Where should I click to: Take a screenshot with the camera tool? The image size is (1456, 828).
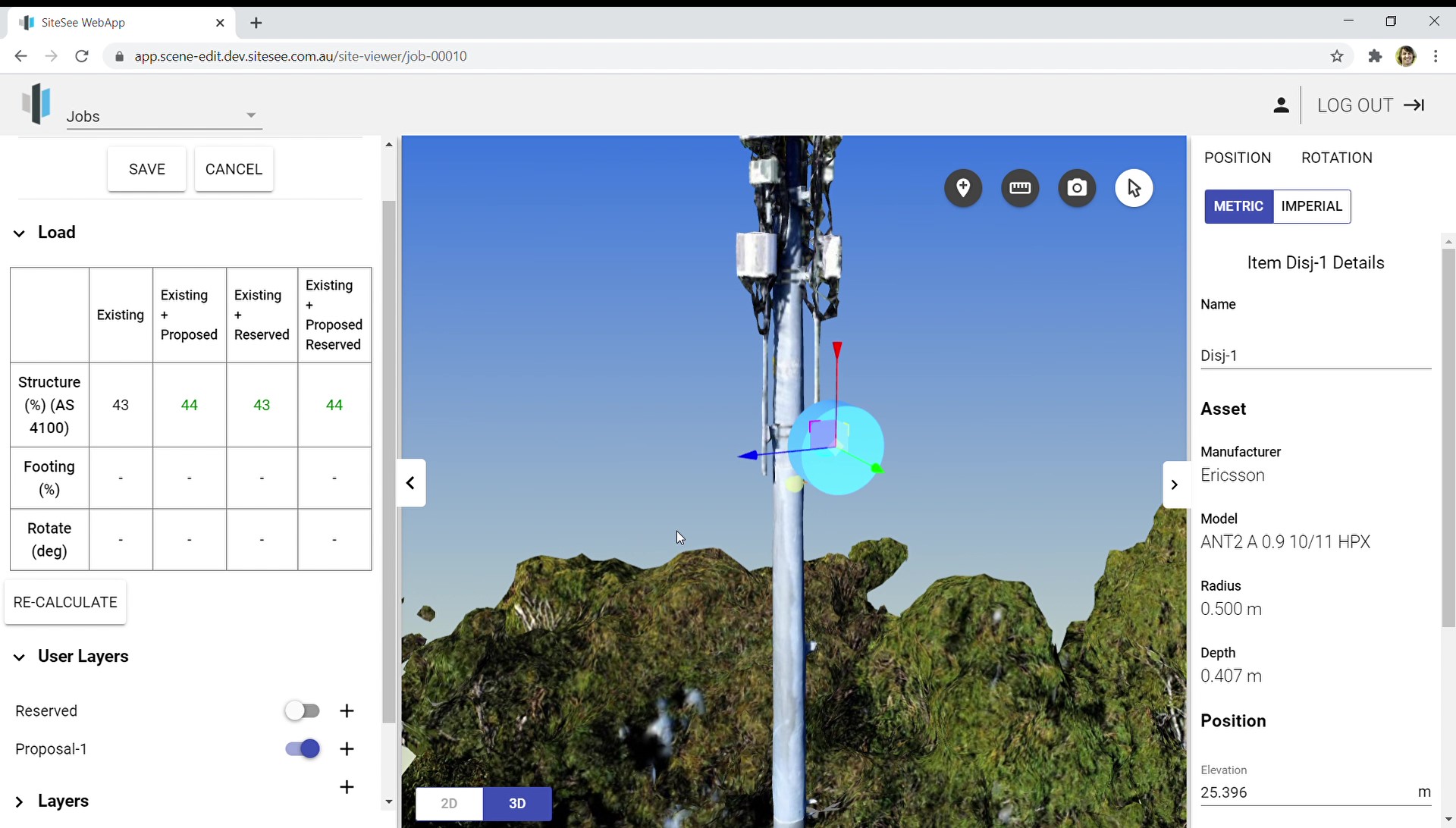point(1077,188)
